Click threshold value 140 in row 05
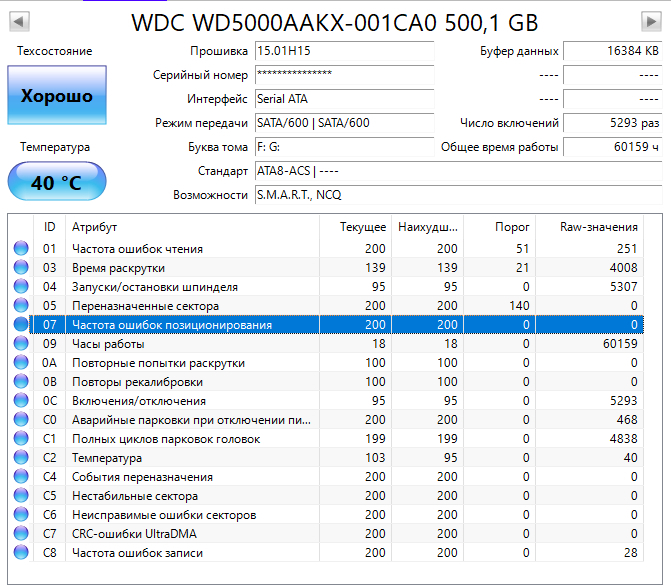Screen dimensions: 671x588 coord(519,305)
